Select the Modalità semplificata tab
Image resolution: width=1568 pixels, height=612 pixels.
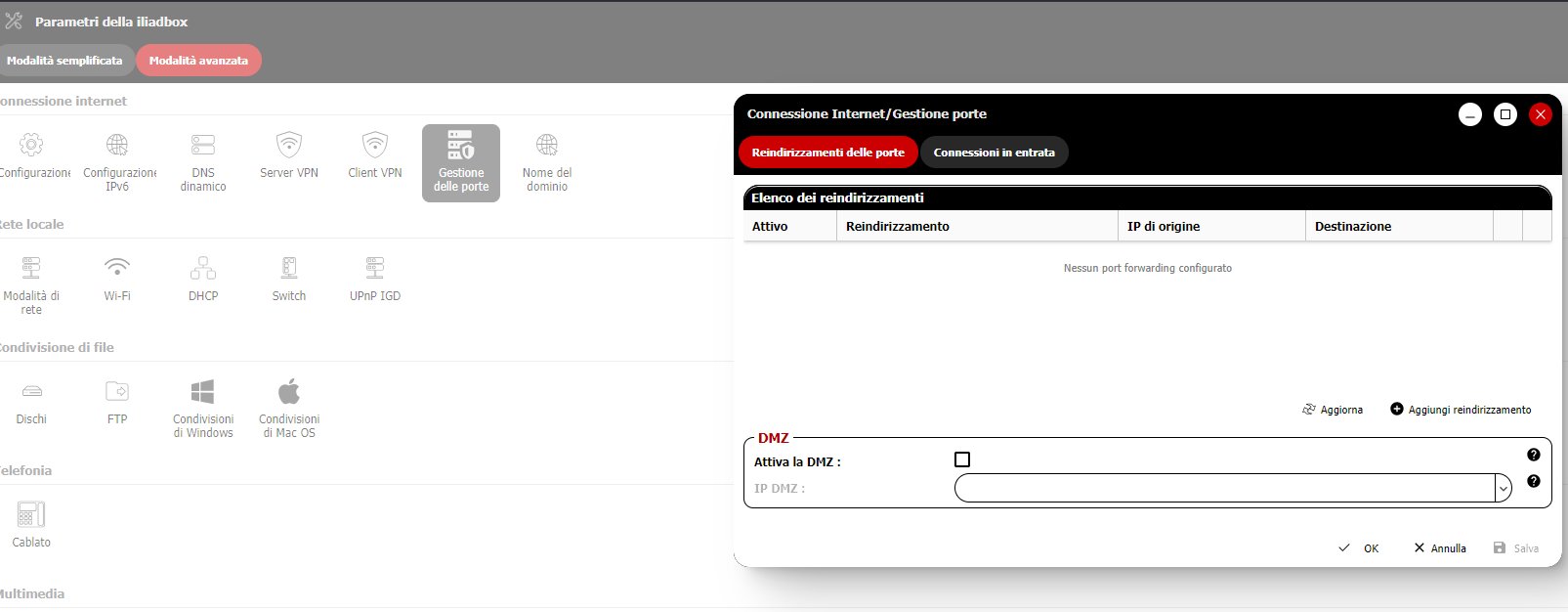pos(64,61)
